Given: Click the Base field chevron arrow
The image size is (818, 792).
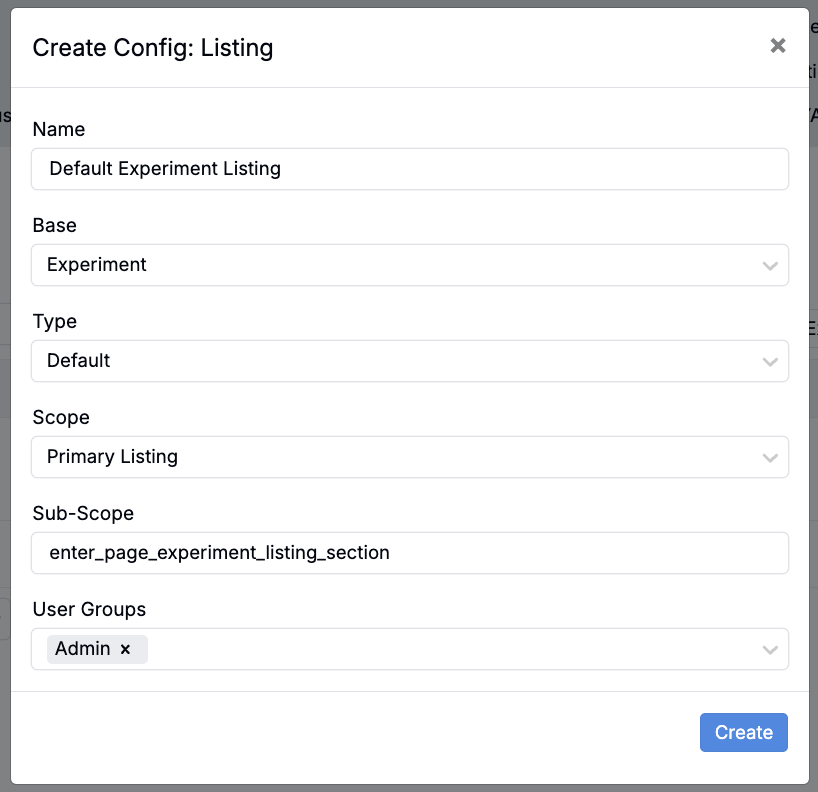Looking at the screenshot, I should [769, 266].
